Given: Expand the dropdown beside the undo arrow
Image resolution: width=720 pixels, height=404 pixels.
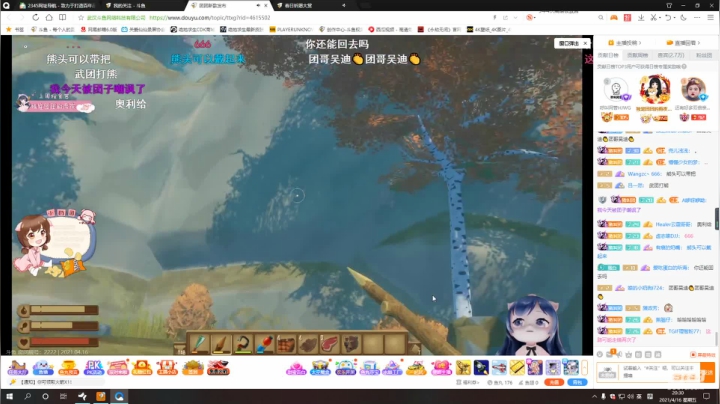Looking at the screenshot, I should (674, 17).
